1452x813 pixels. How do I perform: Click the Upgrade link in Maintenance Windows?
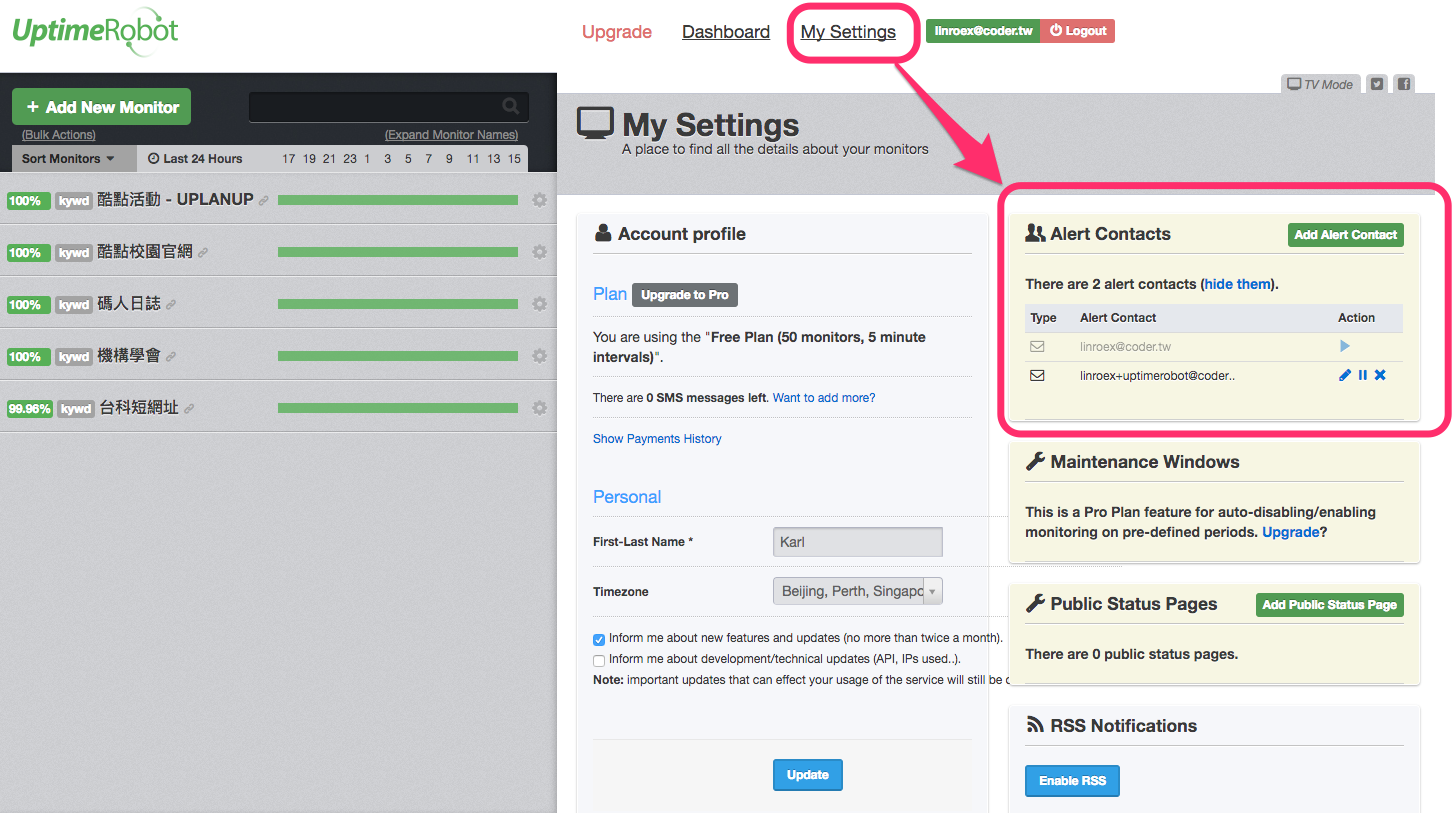click(1291, 532)
